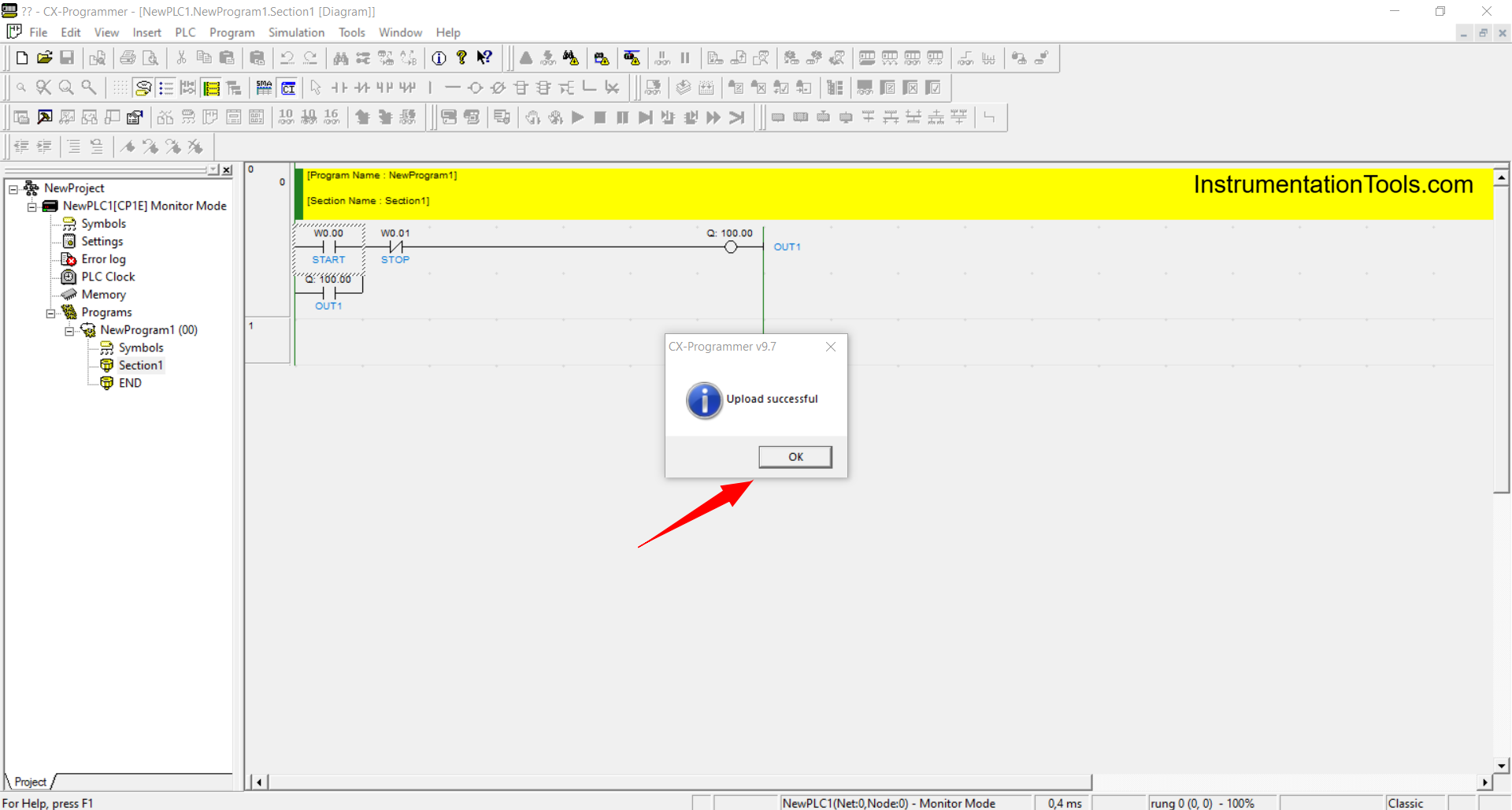Collapse the Programs tree node
The height and width of the screenshot is (810, 1512).
point(51,313)
